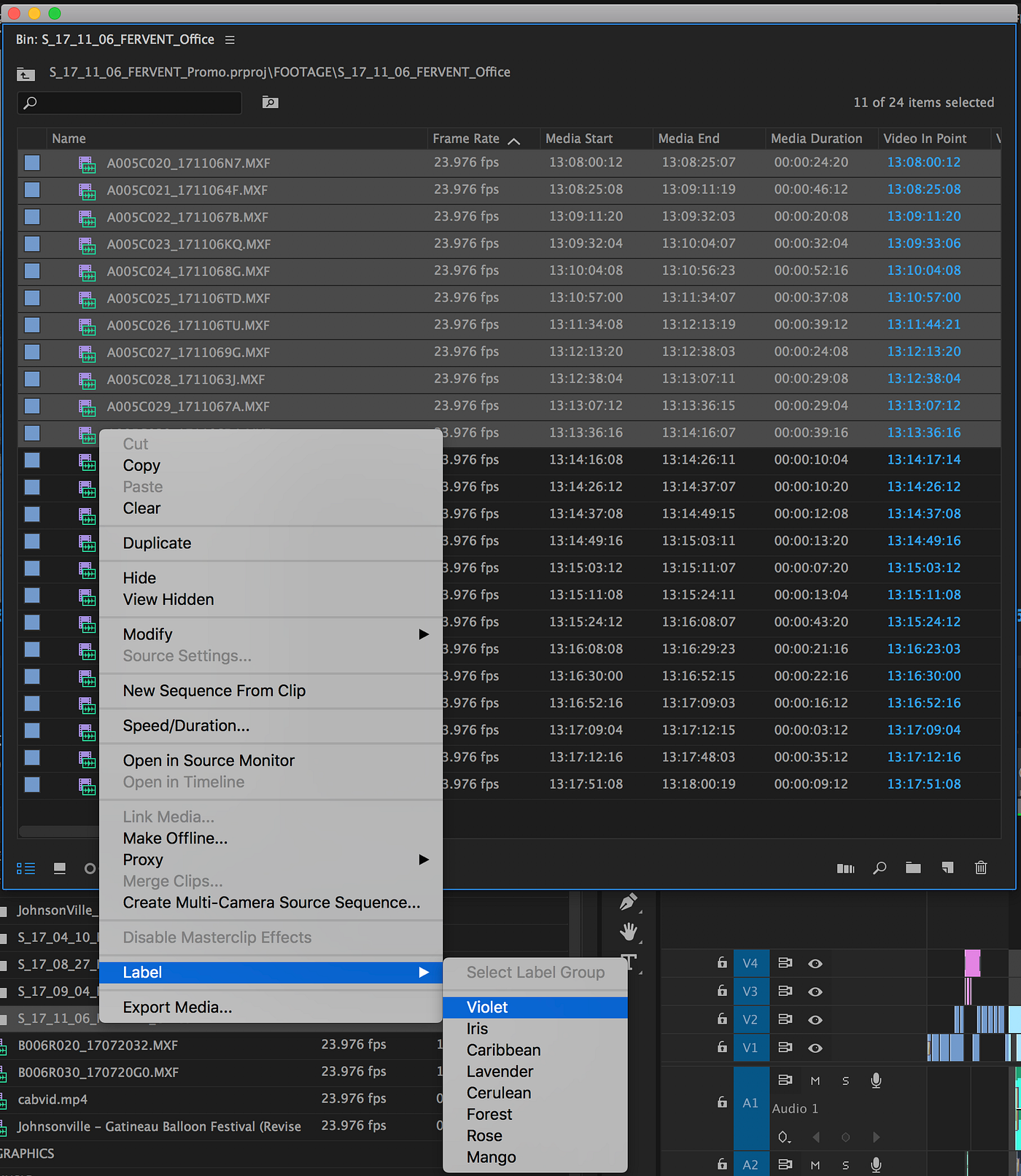The height and width of the screenshot is (1176, 1021).
Task: Open the bin panel menu beside the title
Action: 230,40
